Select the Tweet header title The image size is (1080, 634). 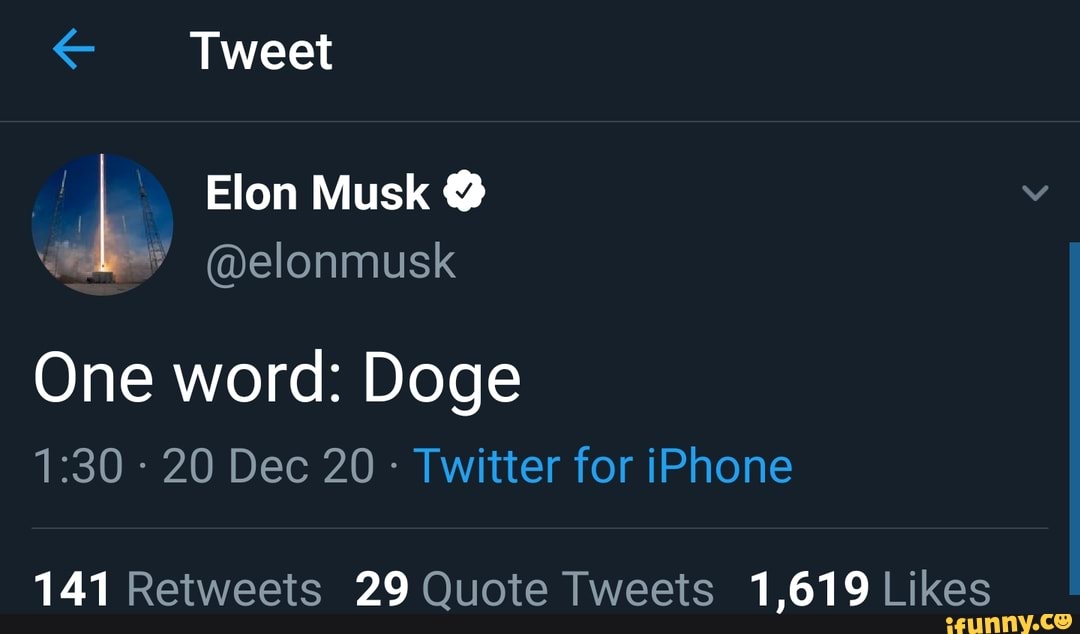261,49
